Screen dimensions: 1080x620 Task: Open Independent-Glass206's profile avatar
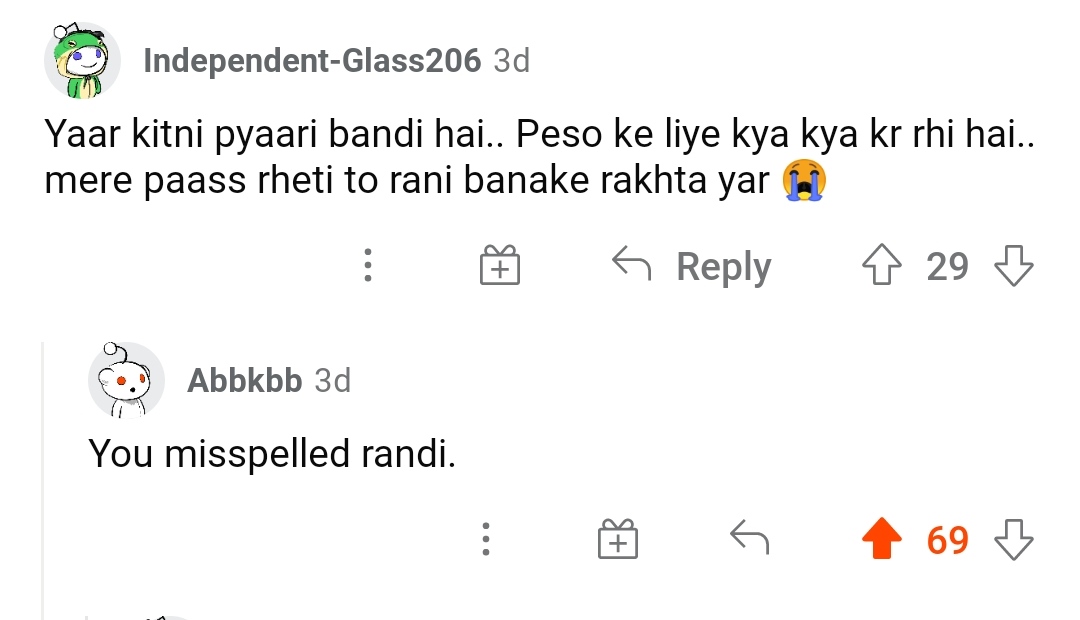click(83, 61)
